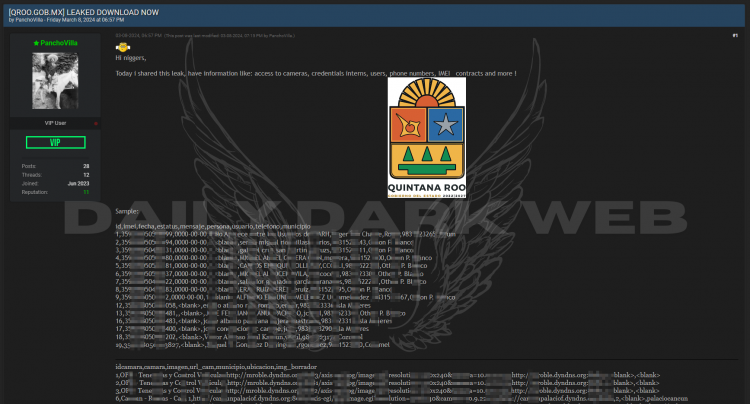Click the Threads count 12
Screen dimensions: 750x404
[86, 175]
